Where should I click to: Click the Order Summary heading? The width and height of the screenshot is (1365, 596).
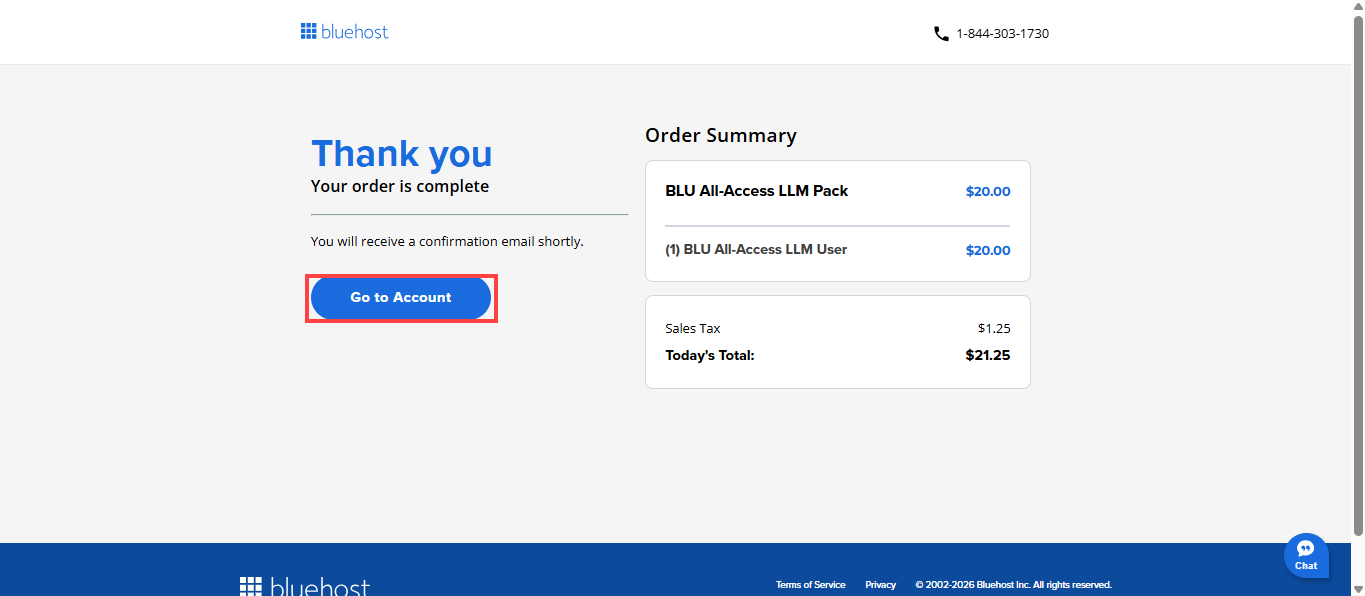point(720,135)
